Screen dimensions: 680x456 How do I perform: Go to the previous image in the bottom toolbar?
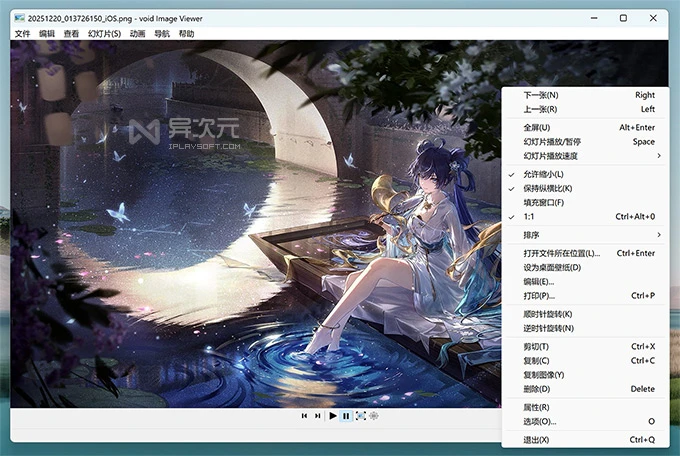(304, 416)
